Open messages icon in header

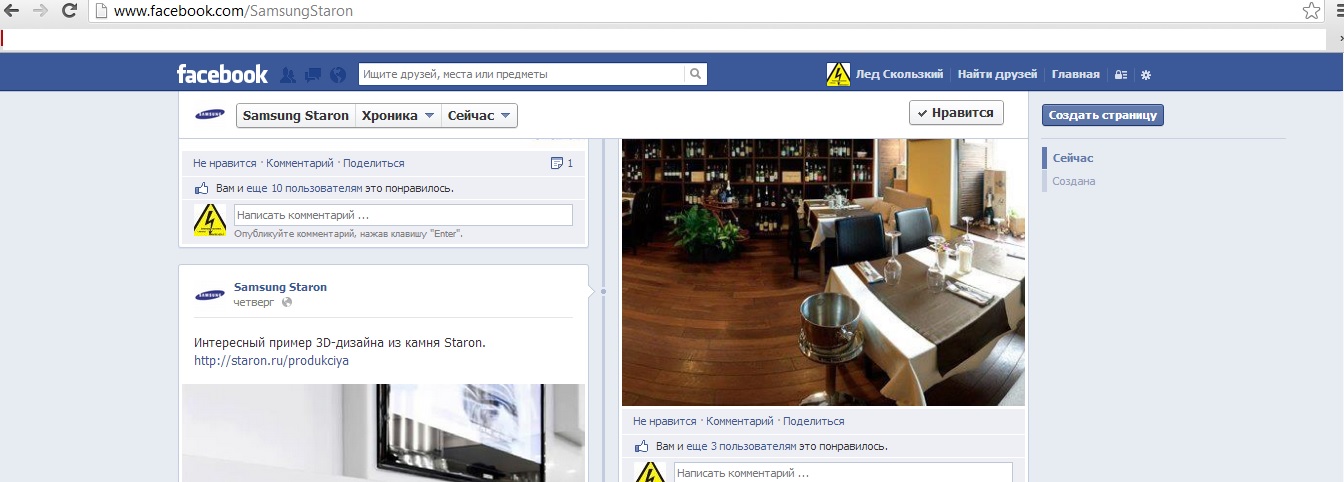click(313, 75)
